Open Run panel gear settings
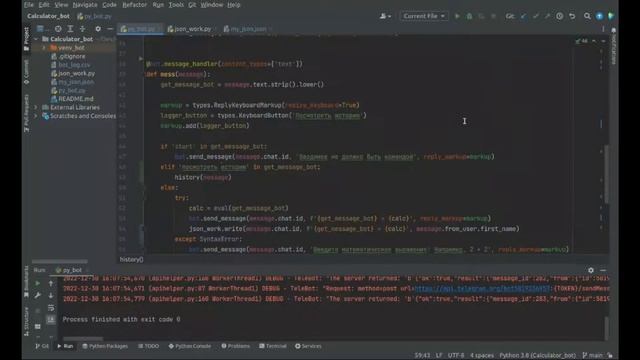This screenshot has width=640, height=360. point(591,270)
